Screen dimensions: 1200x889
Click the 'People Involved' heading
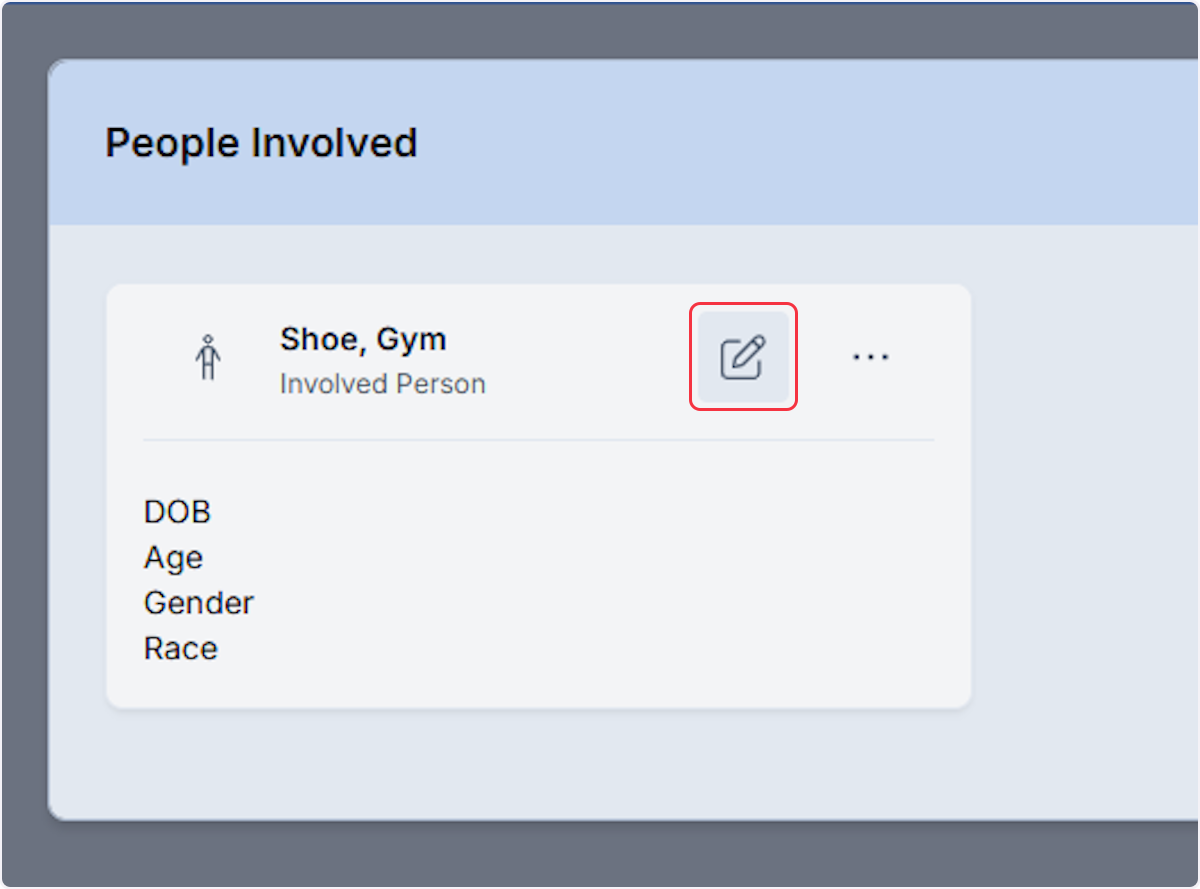[x=261, y=143]
